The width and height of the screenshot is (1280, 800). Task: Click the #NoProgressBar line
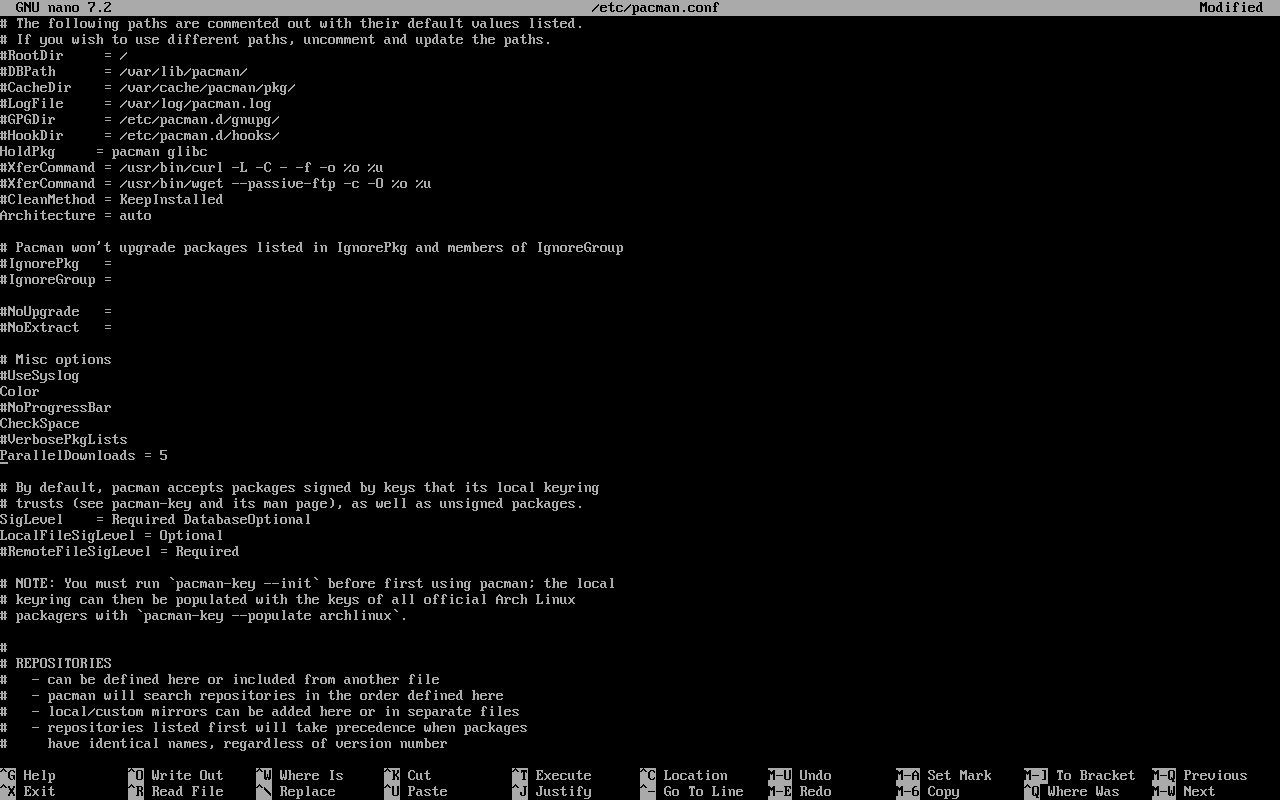point(56,407)
